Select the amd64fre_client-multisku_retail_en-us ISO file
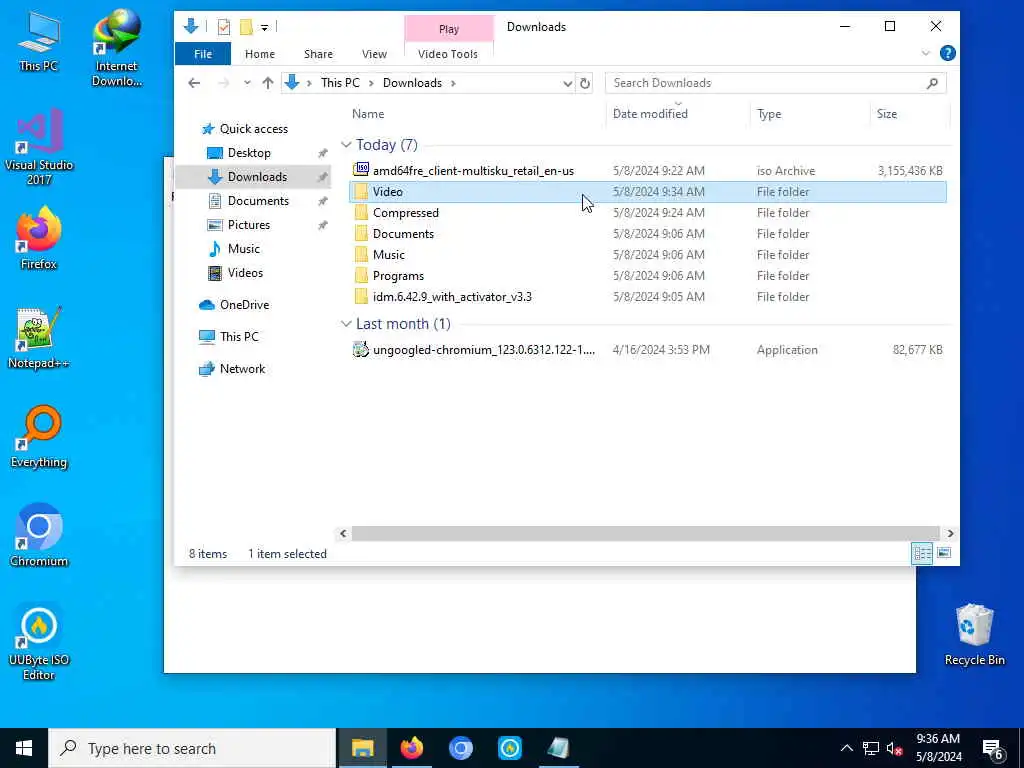Viewport: 1024px width, 768px height. tap(647, 170)
